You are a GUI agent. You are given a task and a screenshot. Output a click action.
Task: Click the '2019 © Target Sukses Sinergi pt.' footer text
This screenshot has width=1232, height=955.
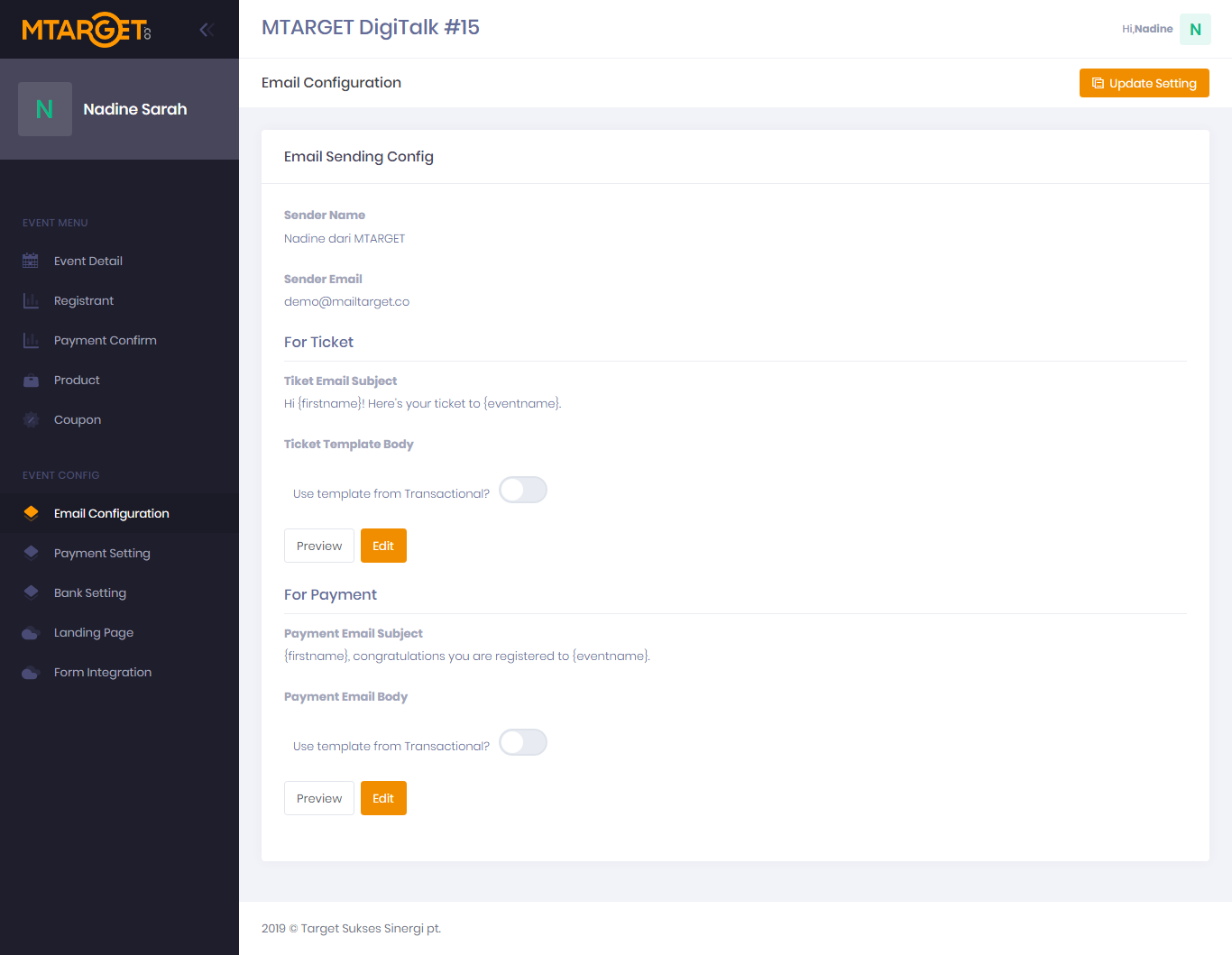click(351, 928)
